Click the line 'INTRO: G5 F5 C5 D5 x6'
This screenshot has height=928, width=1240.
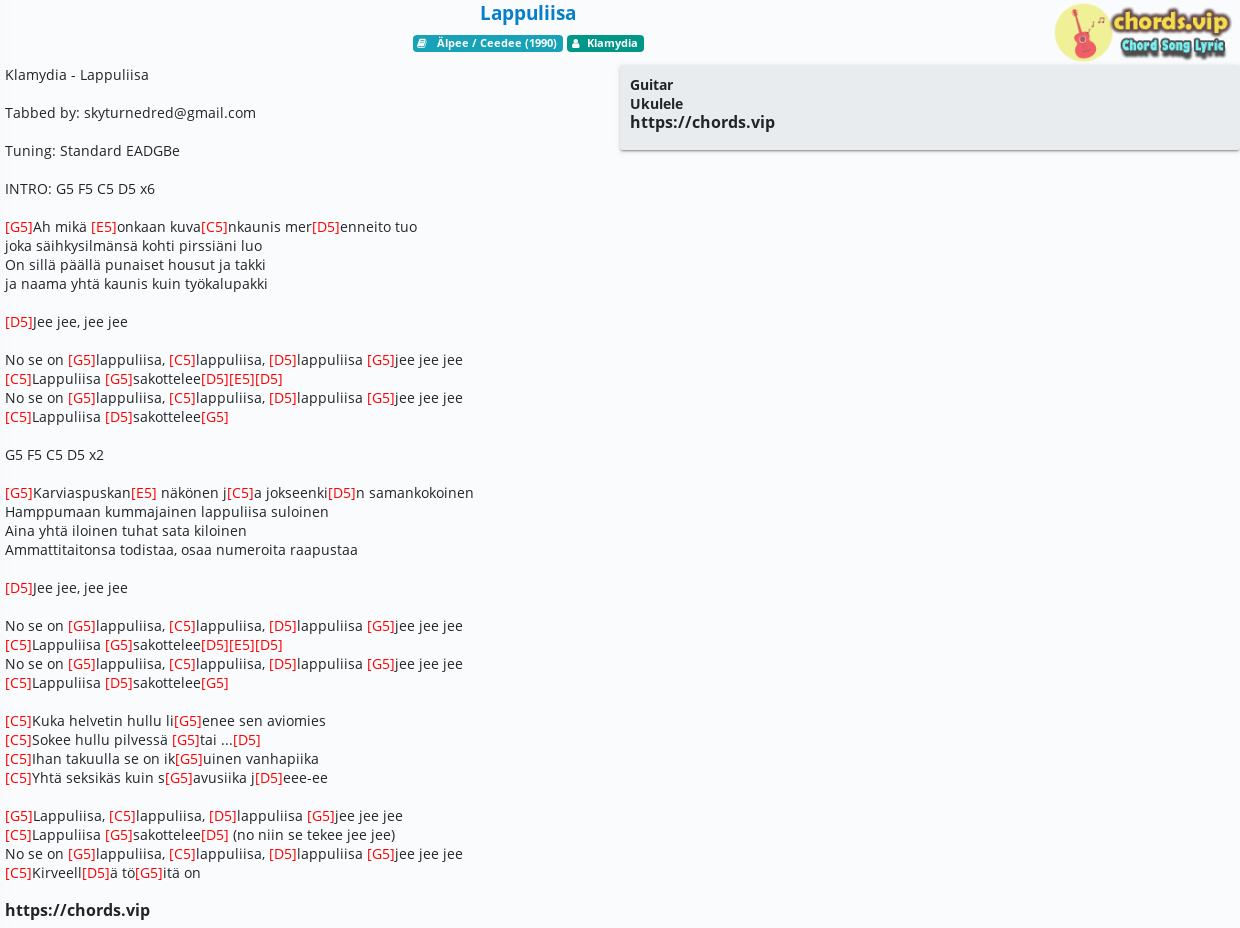tap(80, 189)
